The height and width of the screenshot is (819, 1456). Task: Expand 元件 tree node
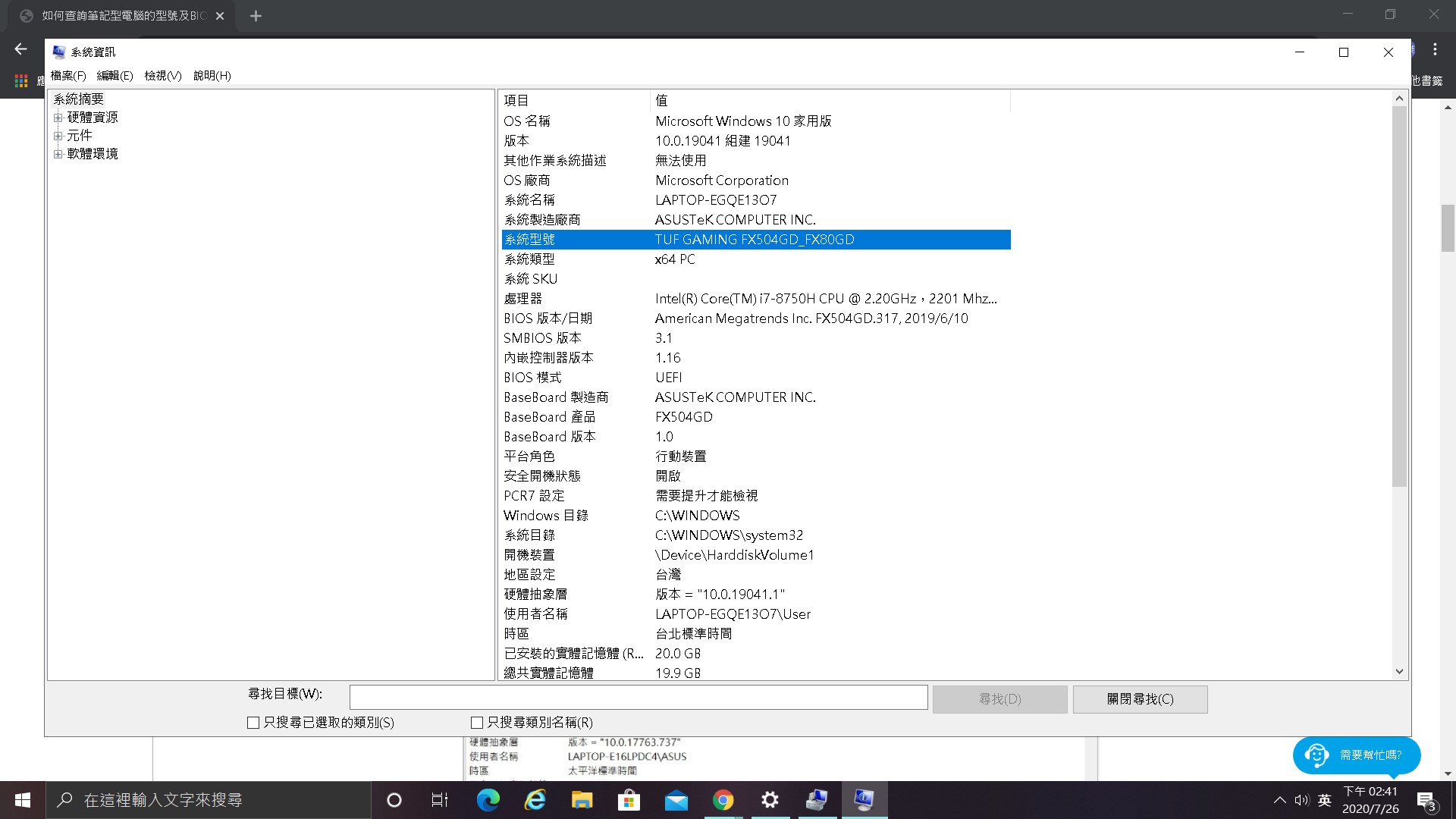tap(58, 136)
